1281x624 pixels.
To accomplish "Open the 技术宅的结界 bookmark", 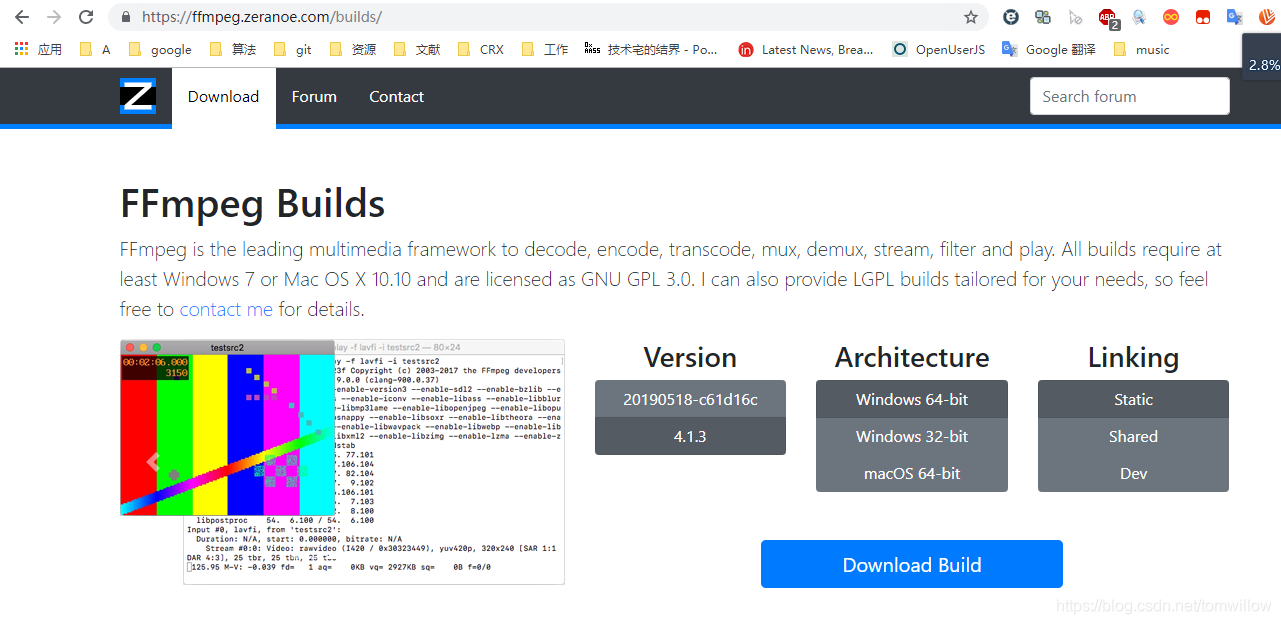I will 652,49.
